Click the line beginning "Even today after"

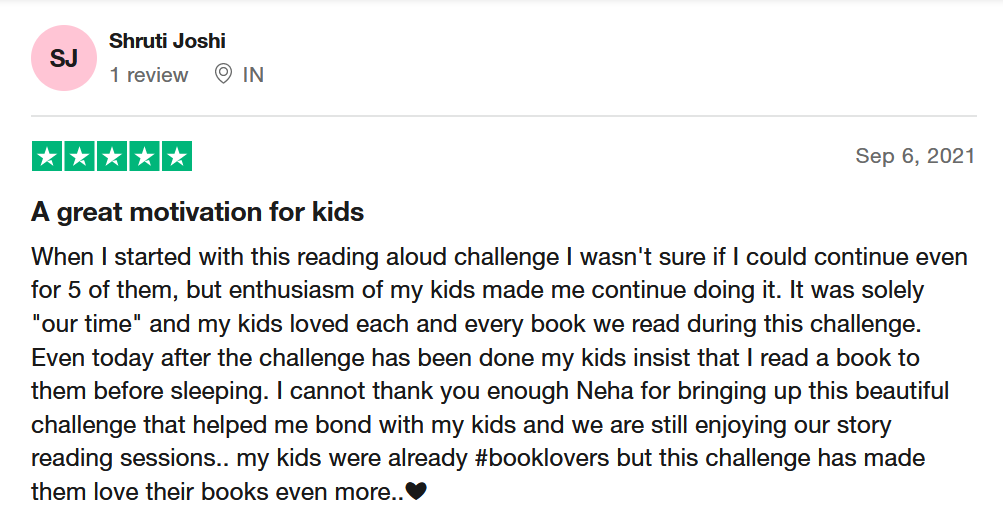pos(475,358)
